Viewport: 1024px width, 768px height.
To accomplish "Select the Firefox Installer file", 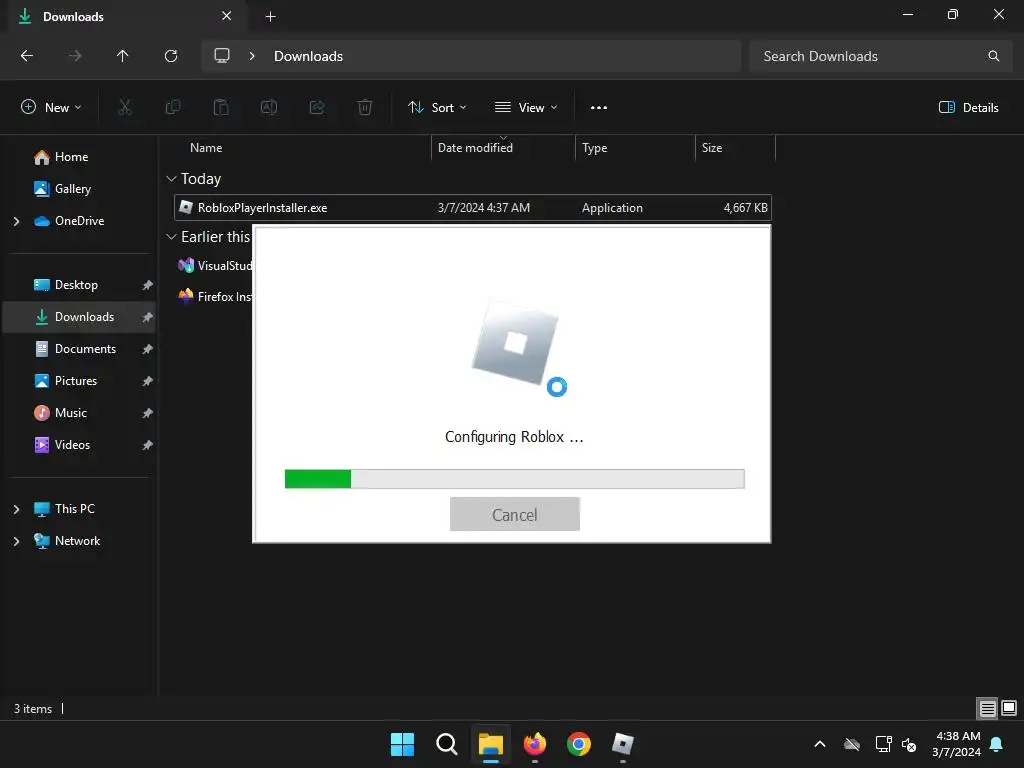I will pos(216,296).
